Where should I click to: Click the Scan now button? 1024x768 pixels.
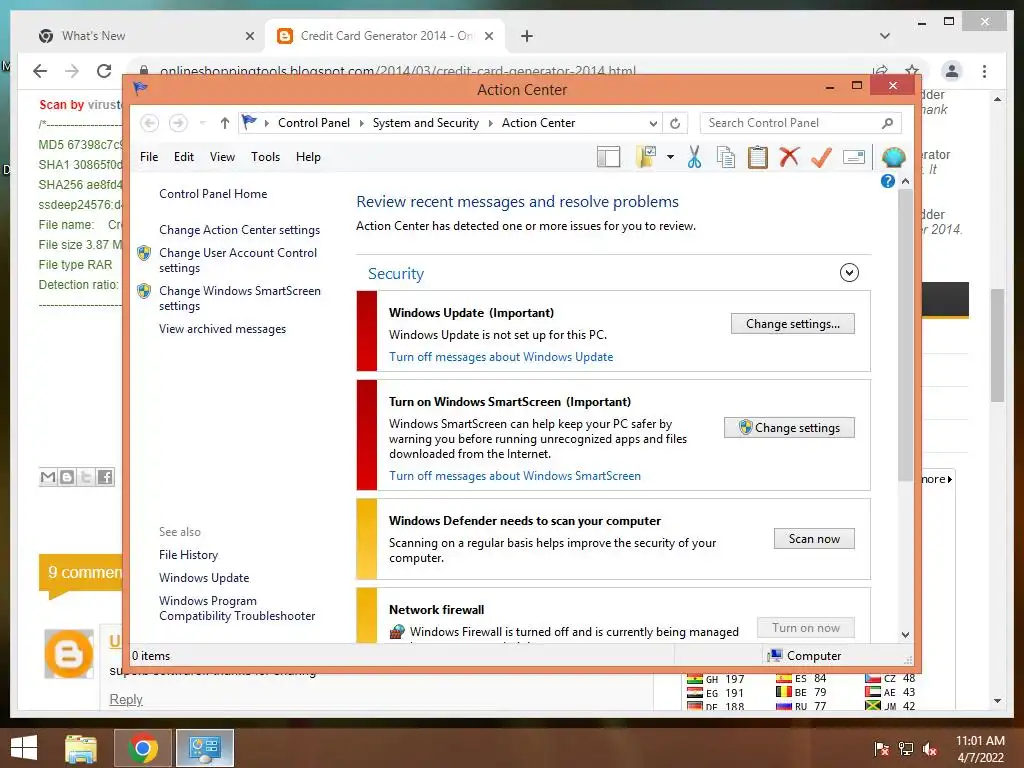point(814,539)
